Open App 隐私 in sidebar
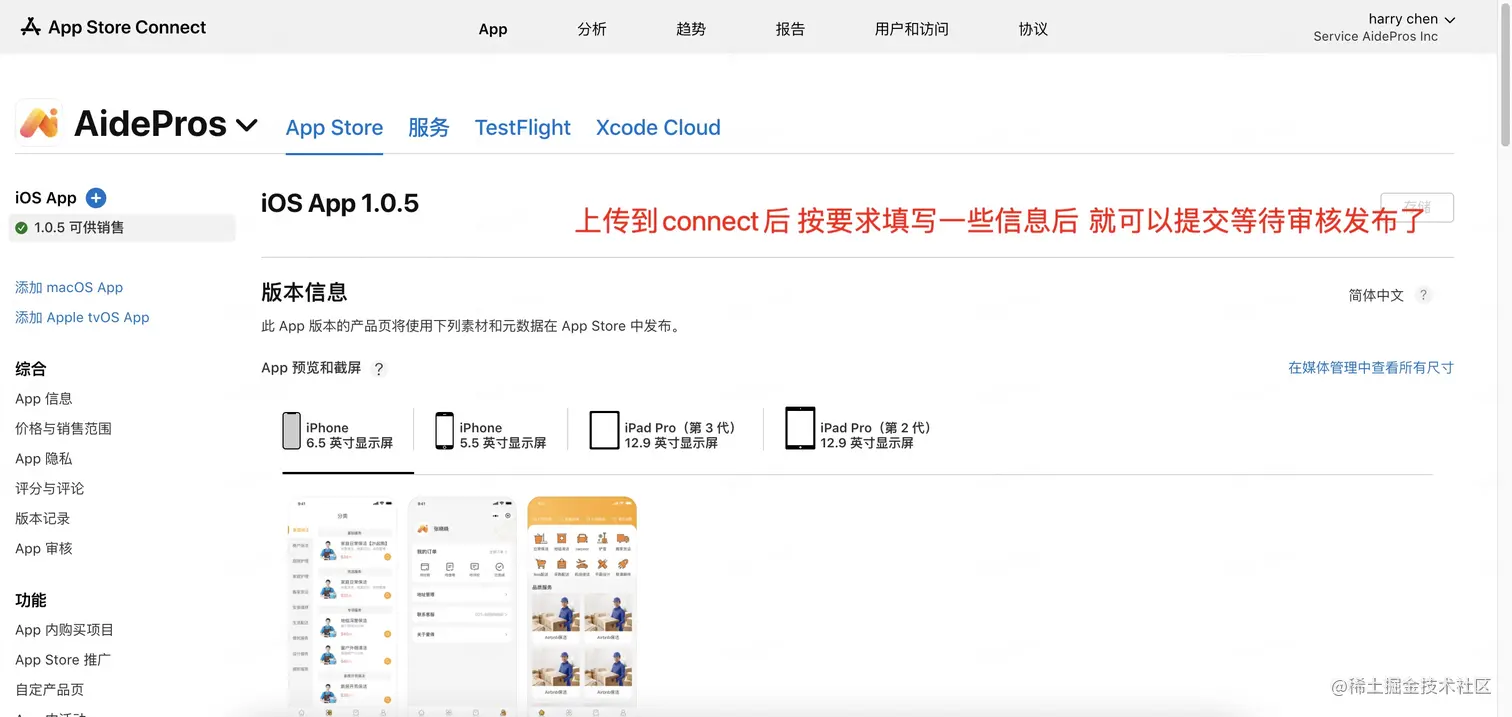 (x=44, y=458)
